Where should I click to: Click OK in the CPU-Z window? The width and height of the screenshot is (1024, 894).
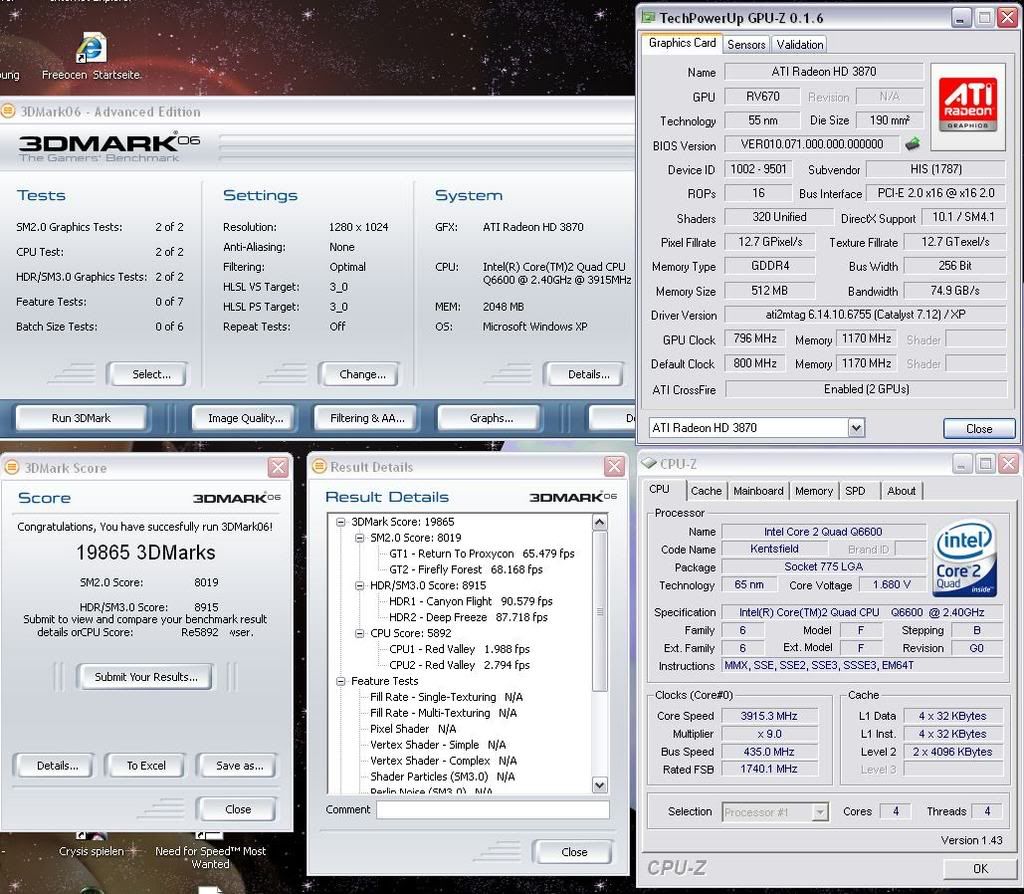[x=980, y=869]
